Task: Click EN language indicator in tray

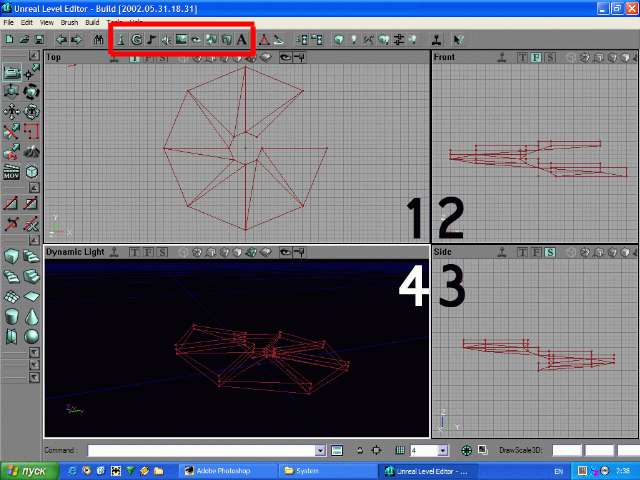Action: pyautogui.click(x=558, y=471)
